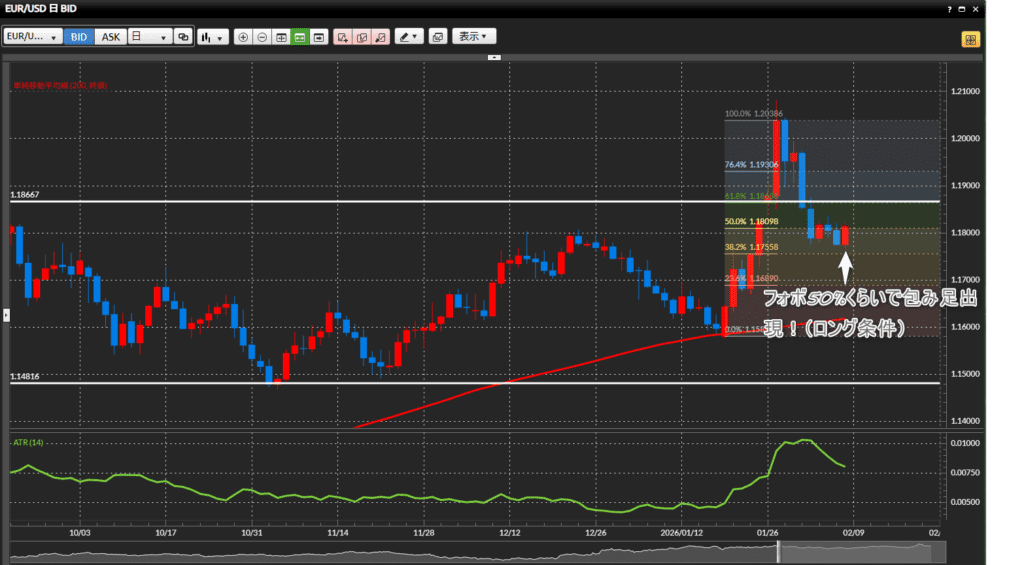Open the 日 timeframe dropdown
The height and width of the screenshot is (565, 1024).
148,37
